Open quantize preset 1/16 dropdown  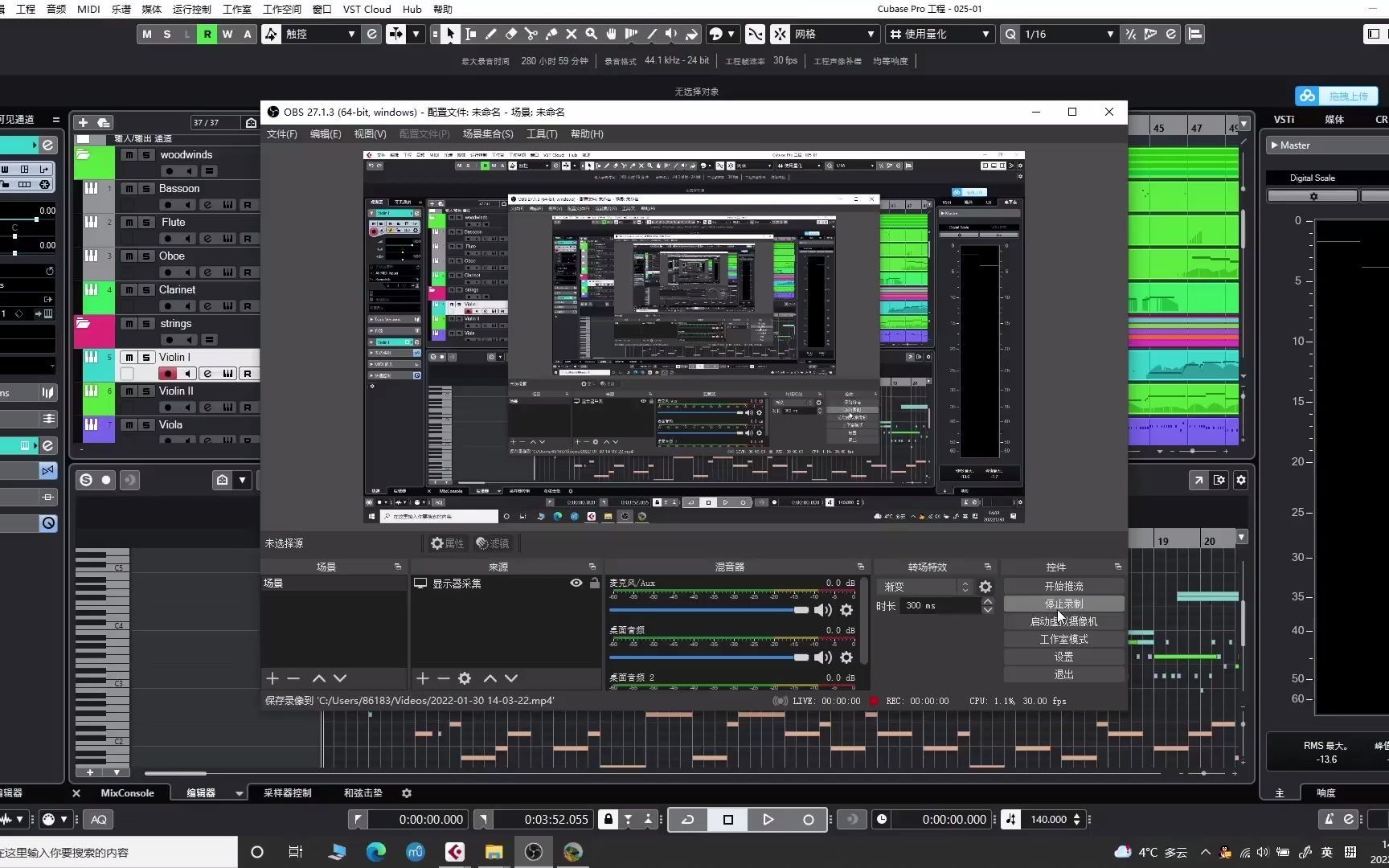point(1069,34)
